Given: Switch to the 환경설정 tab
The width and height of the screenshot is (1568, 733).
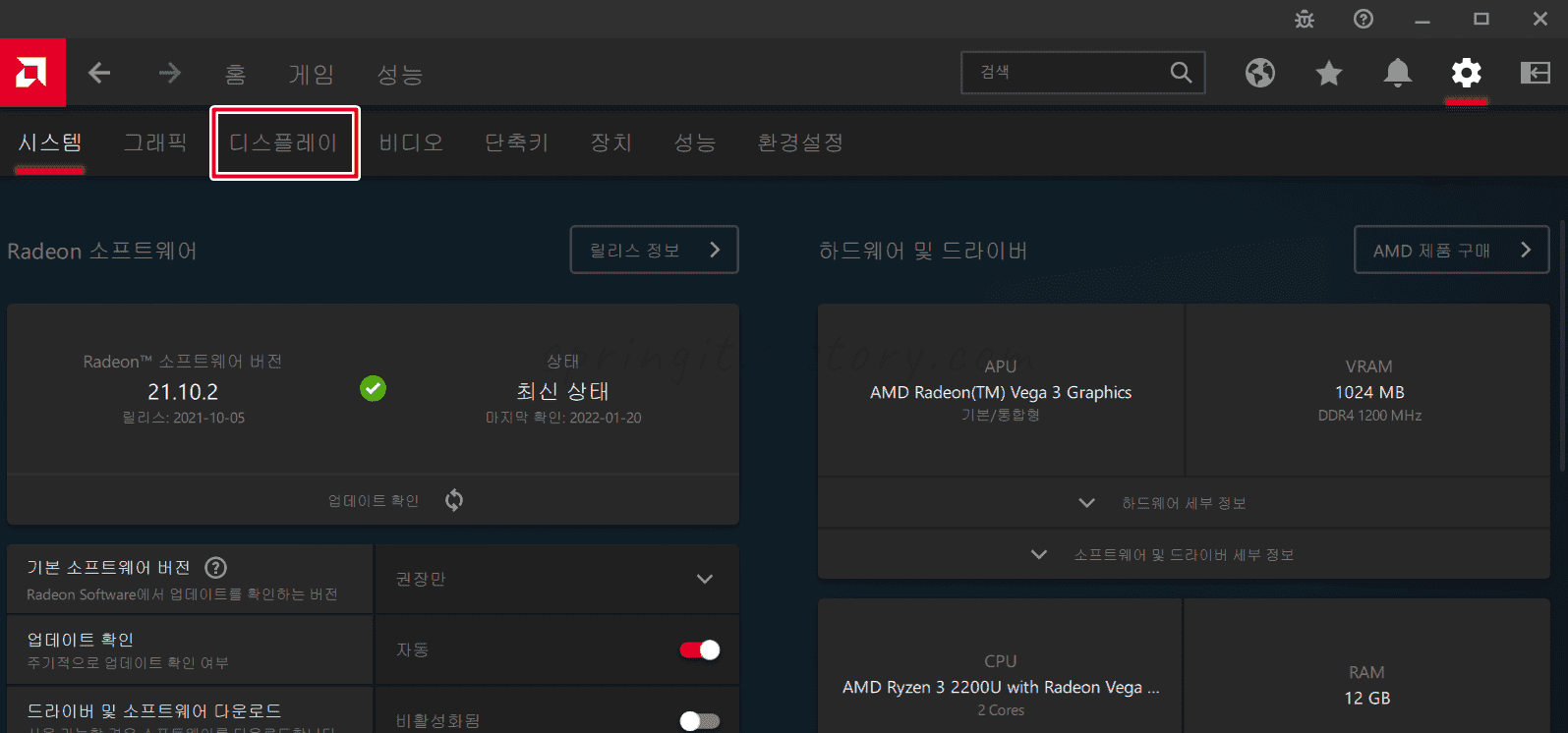Looking at the screenshot, I should [x=800, y=143].
